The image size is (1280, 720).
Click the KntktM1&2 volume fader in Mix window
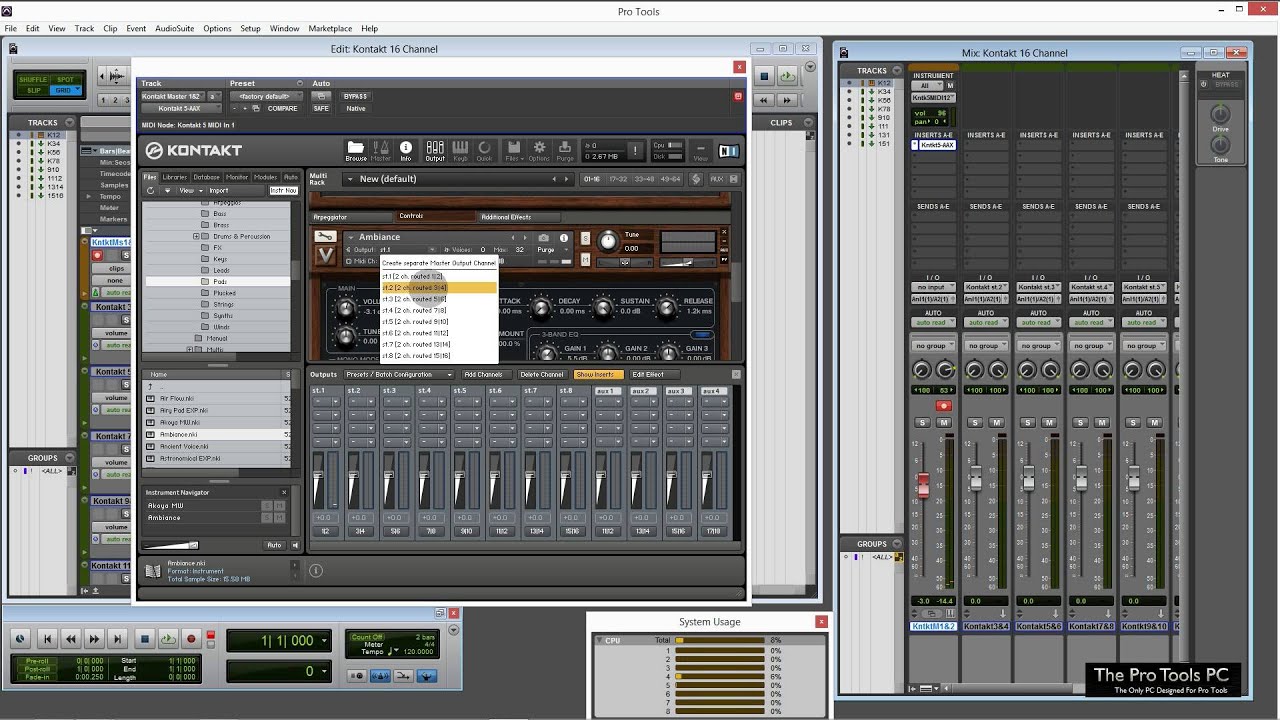point(924,485)
